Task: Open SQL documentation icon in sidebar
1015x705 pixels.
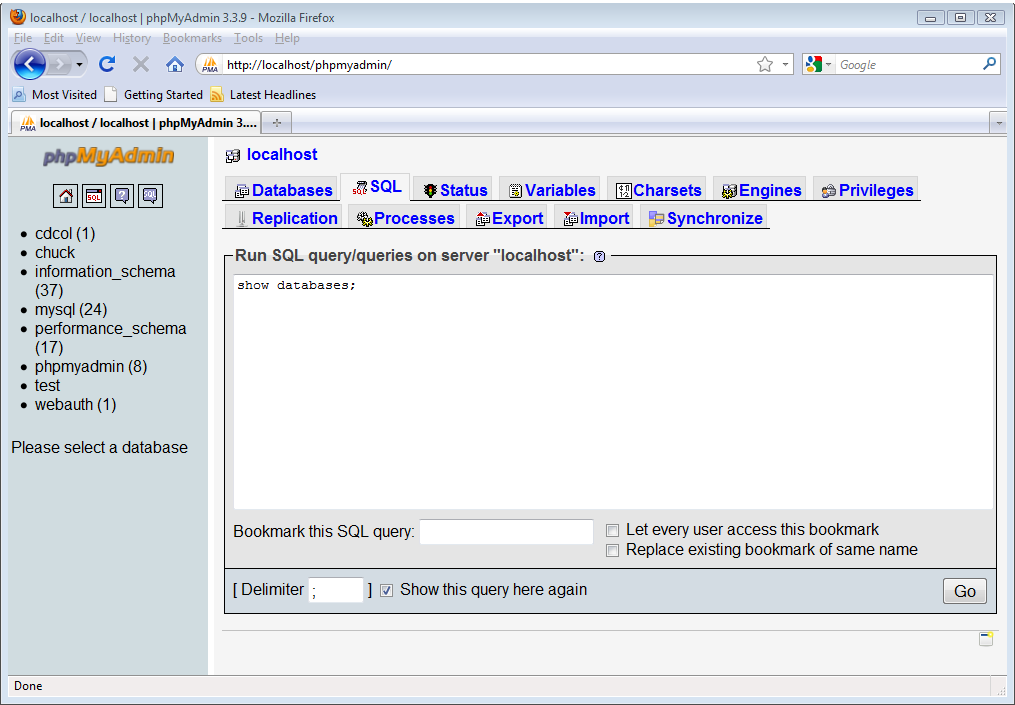Action: [x=150, y=196]
